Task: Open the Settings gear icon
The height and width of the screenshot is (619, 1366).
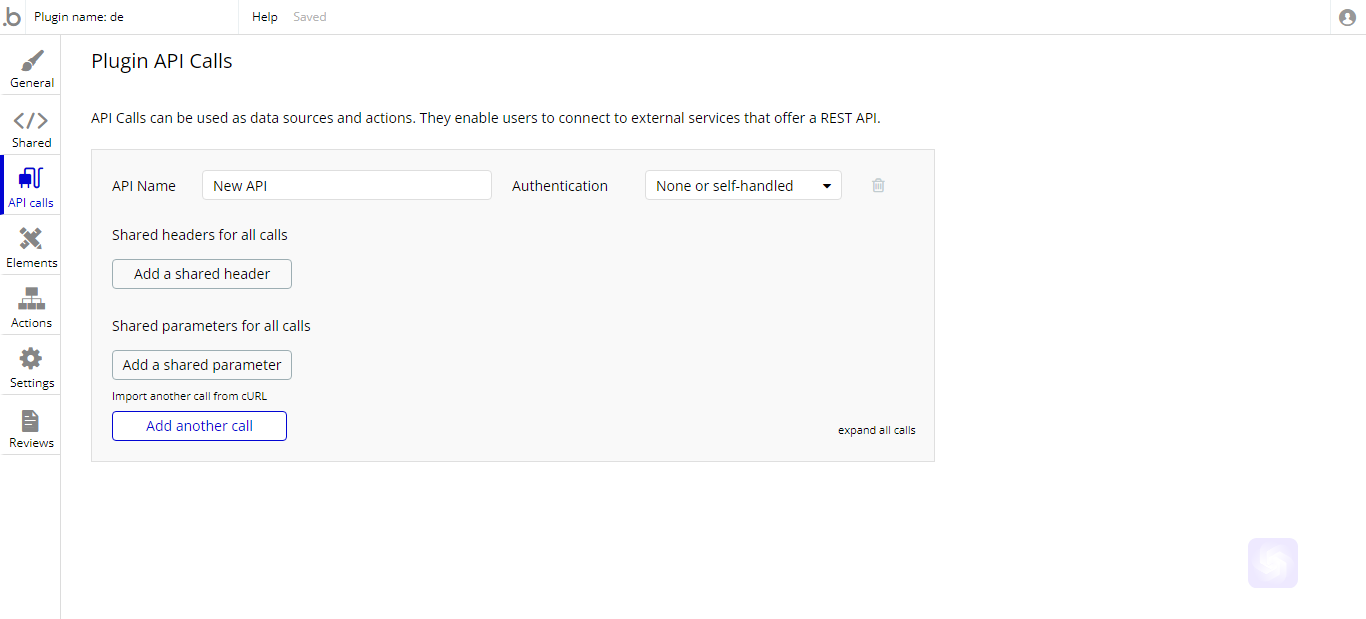Action: pyautogui.click(x=31, y=359)
